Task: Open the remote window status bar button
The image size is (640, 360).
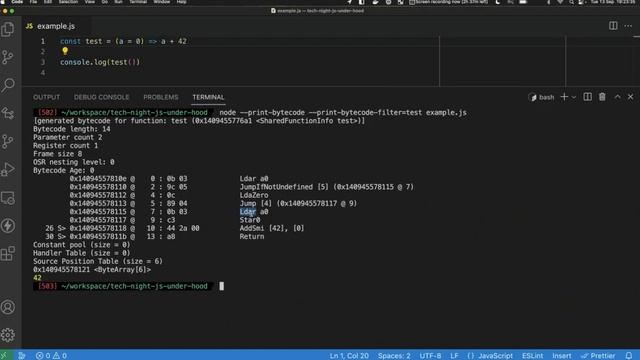Action: pyautogui.click(x=4, y=356)
